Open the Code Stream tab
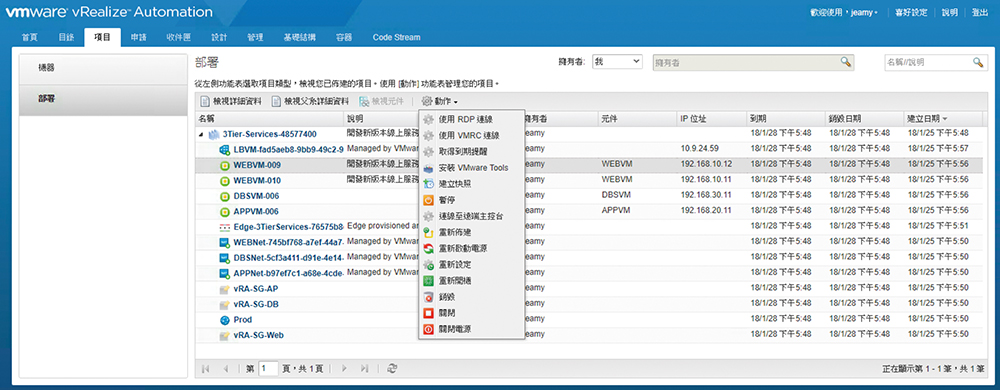This screenshot has width=1000, height=390. [x=397, y=37]
